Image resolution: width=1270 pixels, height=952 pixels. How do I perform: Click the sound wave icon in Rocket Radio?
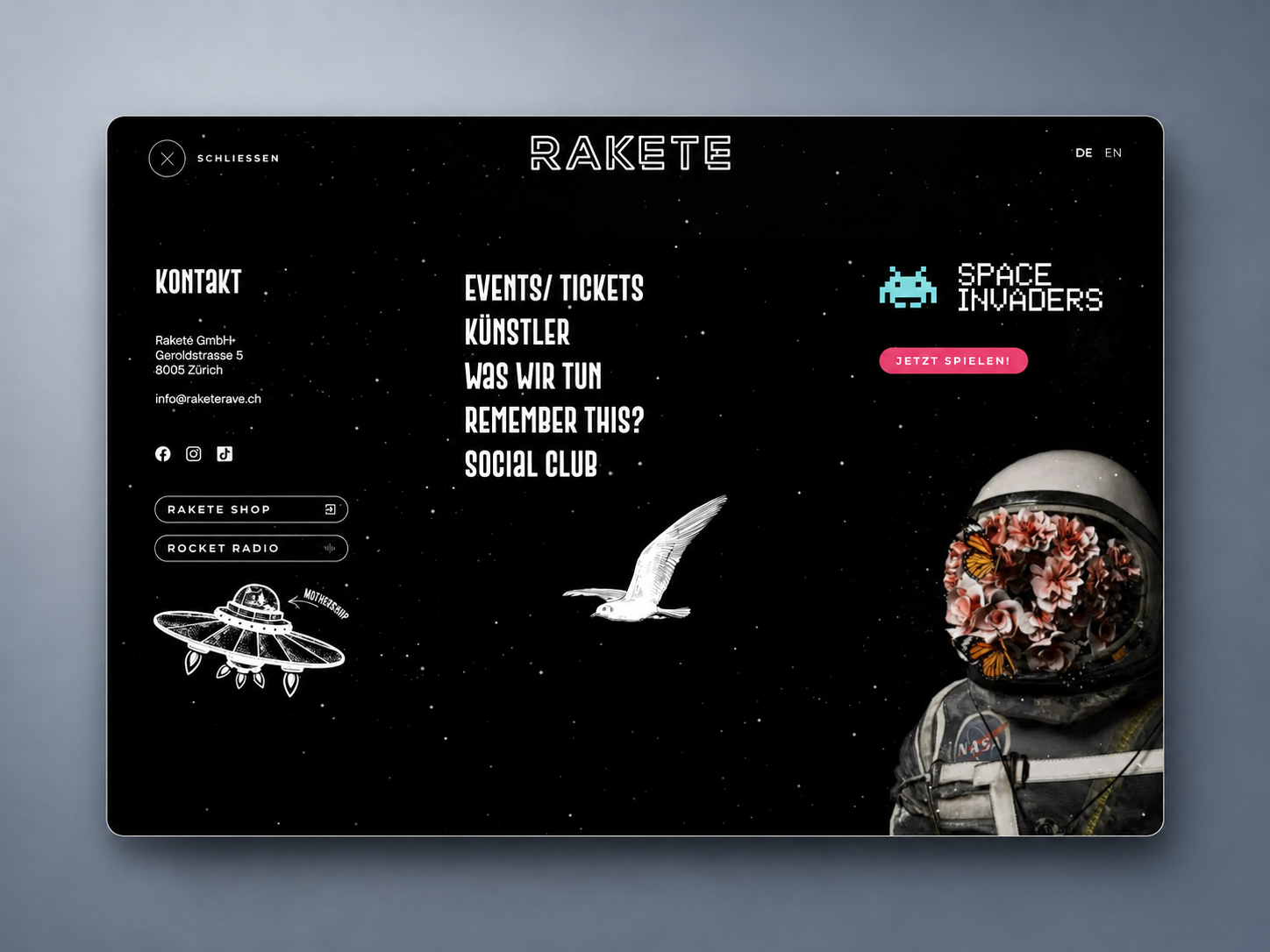click(x=330, y=548)
